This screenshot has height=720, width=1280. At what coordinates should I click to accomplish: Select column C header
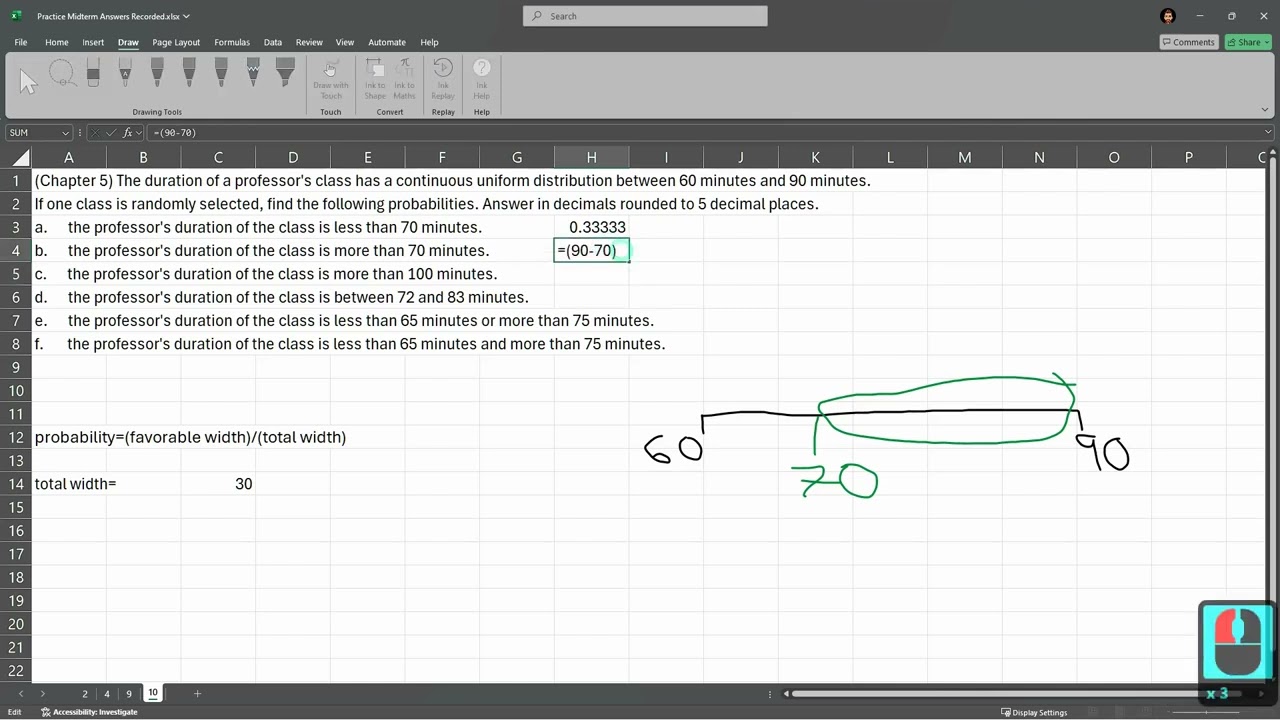click(218, 158)
